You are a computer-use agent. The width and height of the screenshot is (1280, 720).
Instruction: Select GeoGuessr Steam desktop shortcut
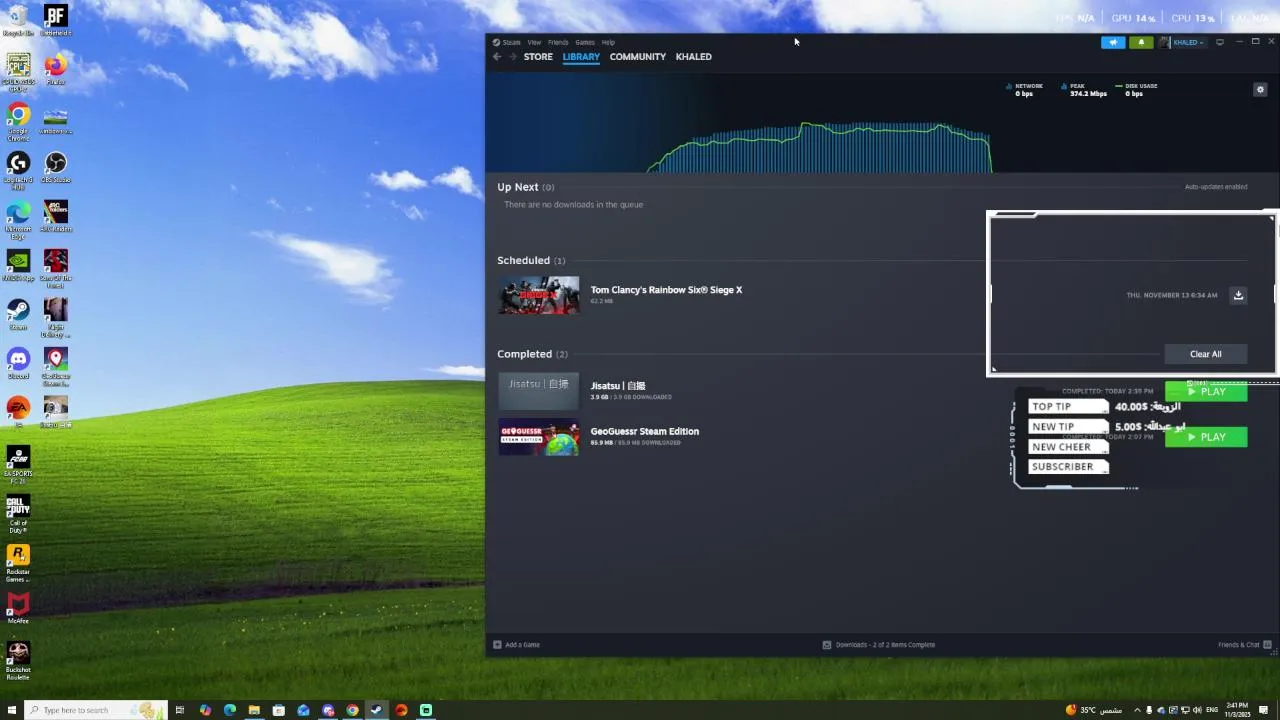55,367
